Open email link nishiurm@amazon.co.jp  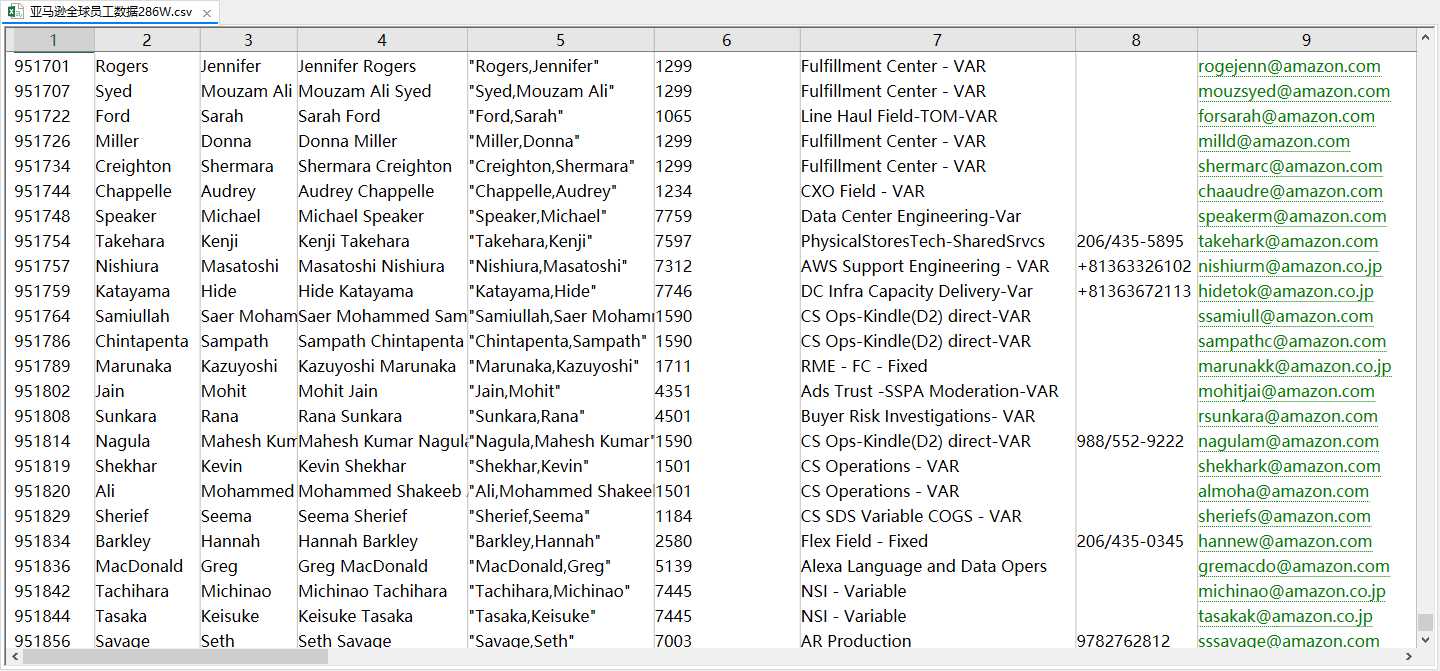pyautogui.click(x=1290, y=266)
